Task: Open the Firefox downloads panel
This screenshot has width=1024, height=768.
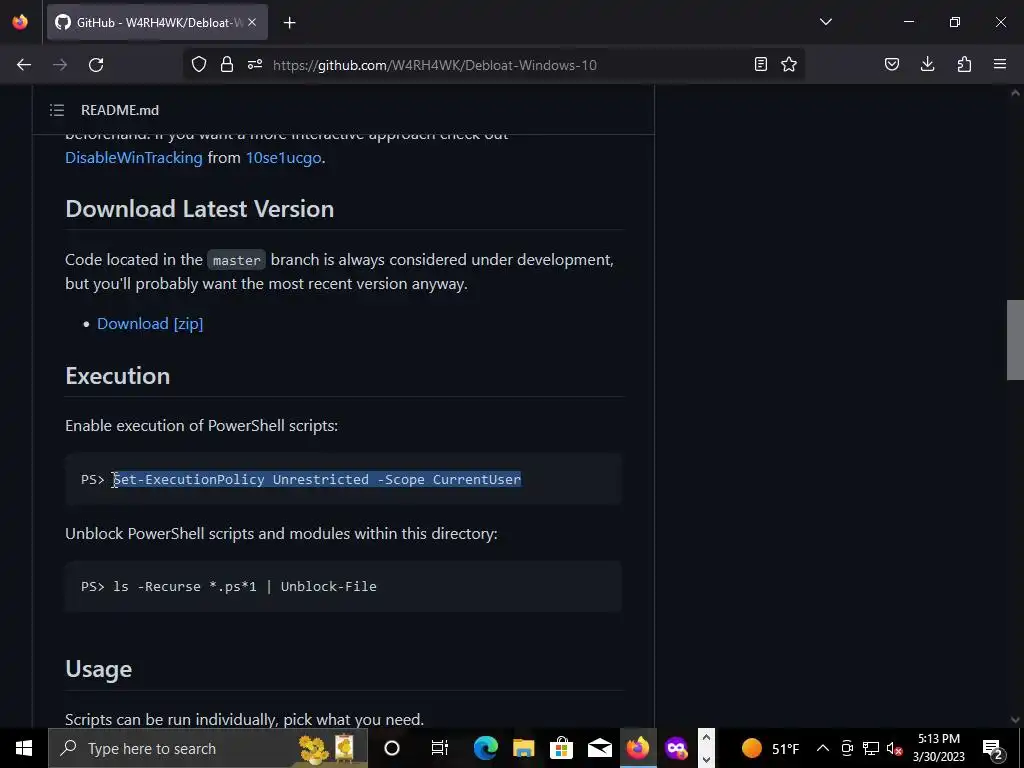Action: 927,64
